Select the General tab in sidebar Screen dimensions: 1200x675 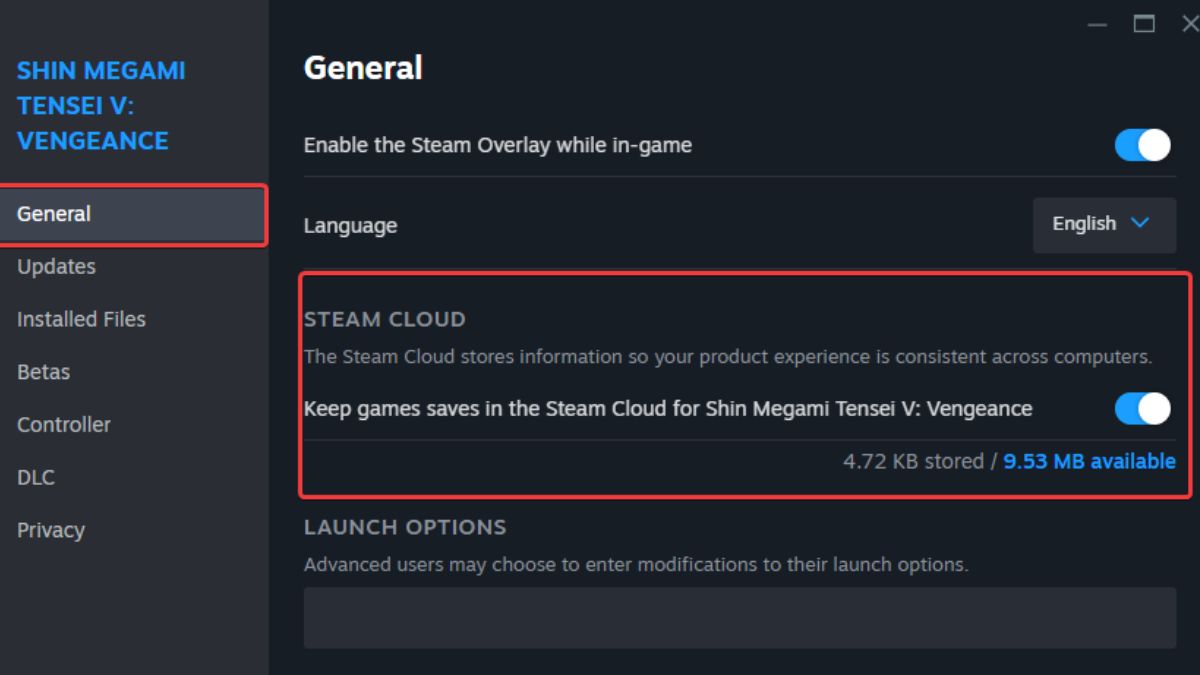(x=54, y=214)
